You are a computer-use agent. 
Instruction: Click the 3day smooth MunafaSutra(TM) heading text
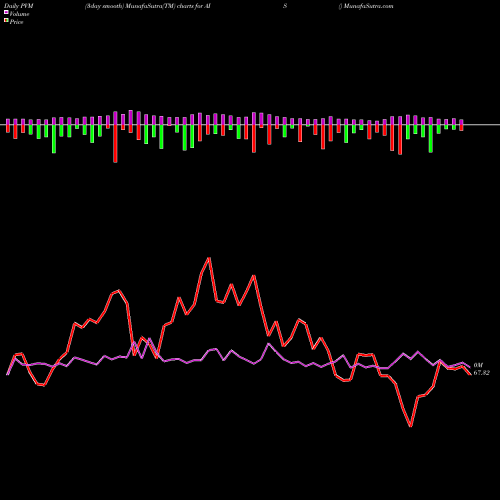pyautogui.click(x=130, y=6)
